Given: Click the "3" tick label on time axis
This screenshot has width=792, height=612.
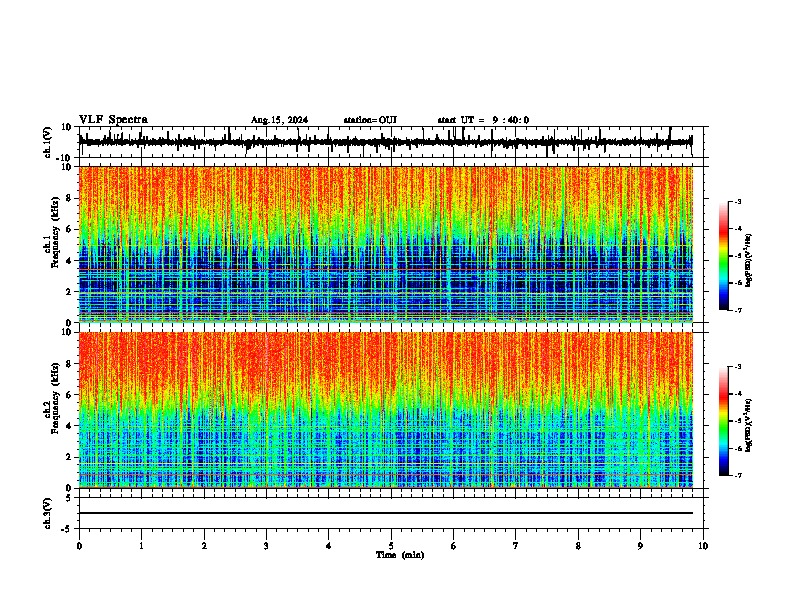Looking at the screenshot, I should point(266,546).
